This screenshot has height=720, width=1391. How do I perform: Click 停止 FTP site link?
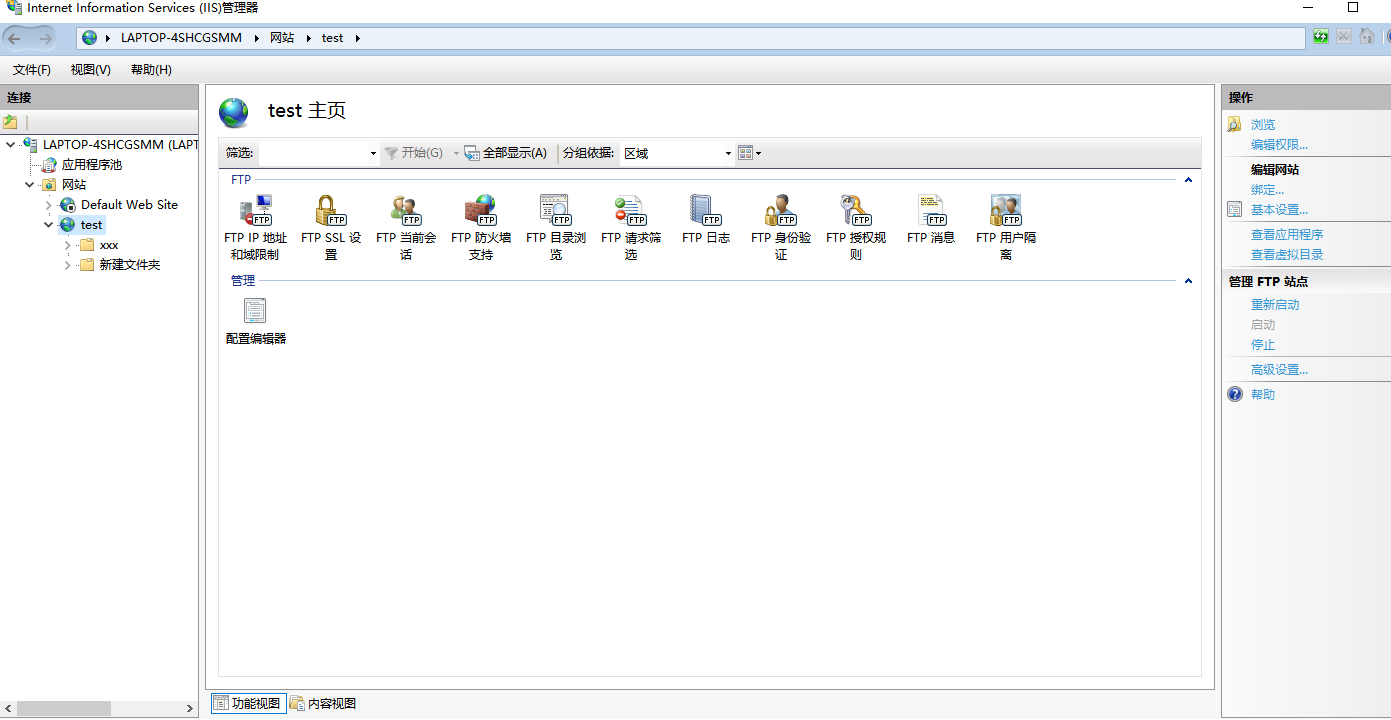(1263, 345)
